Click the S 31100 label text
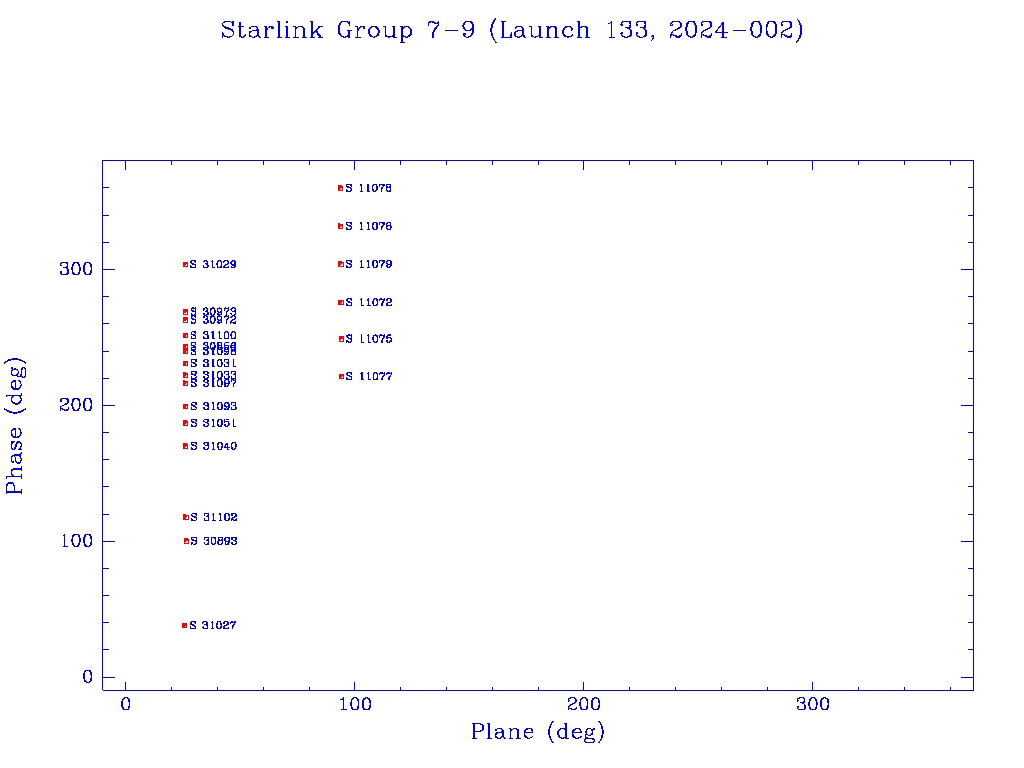 click(214, 336)
